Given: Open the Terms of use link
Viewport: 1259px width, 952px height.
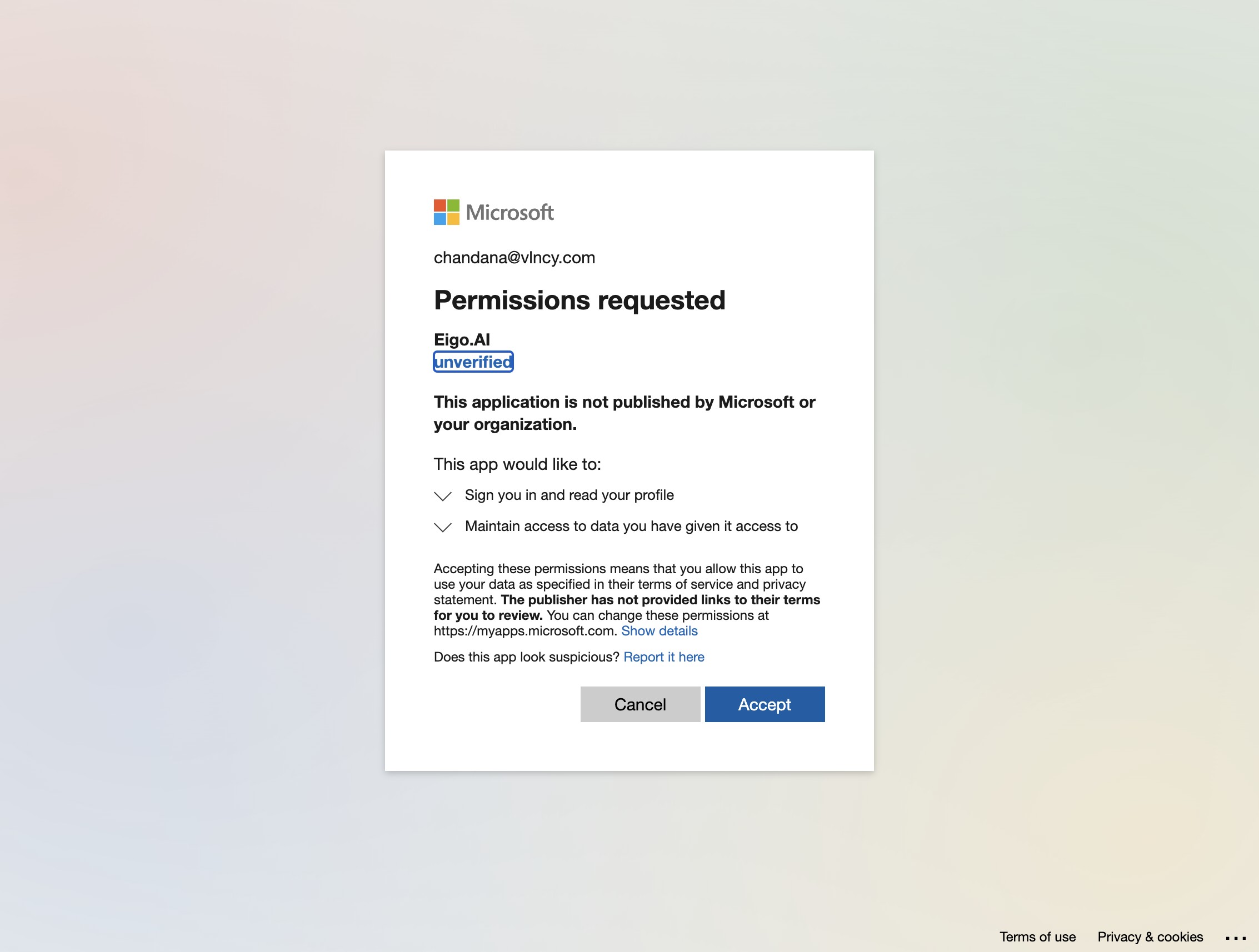Looking at the screenshot, I should point(1038,936).
